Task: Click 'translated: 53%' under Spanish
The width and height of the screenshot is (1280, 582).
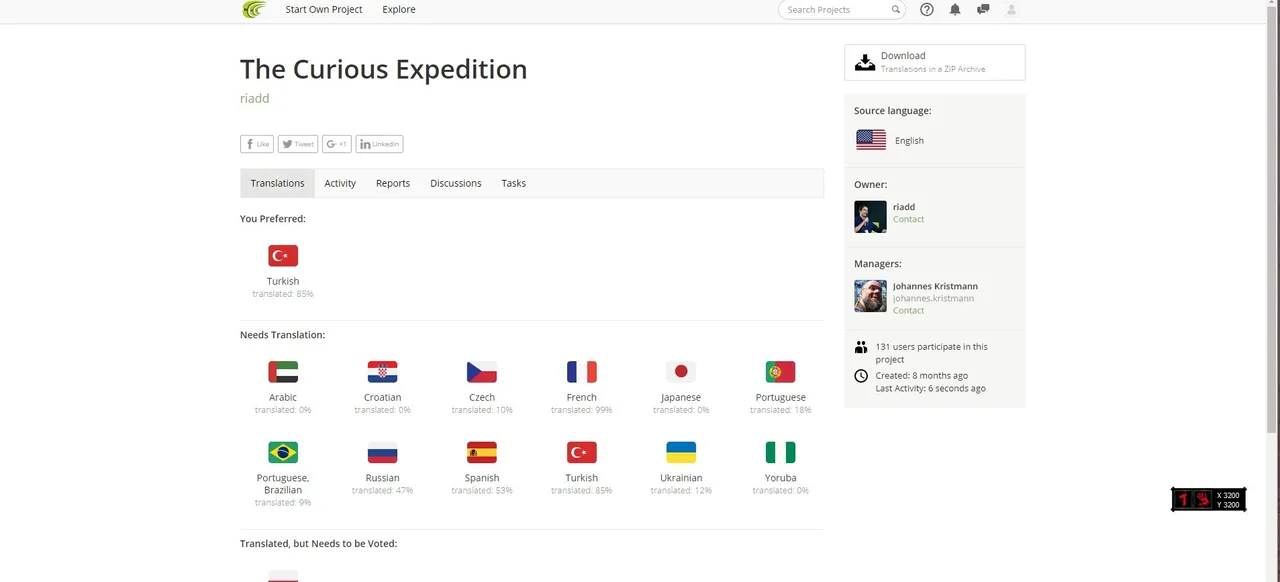Action: (482, 490)
